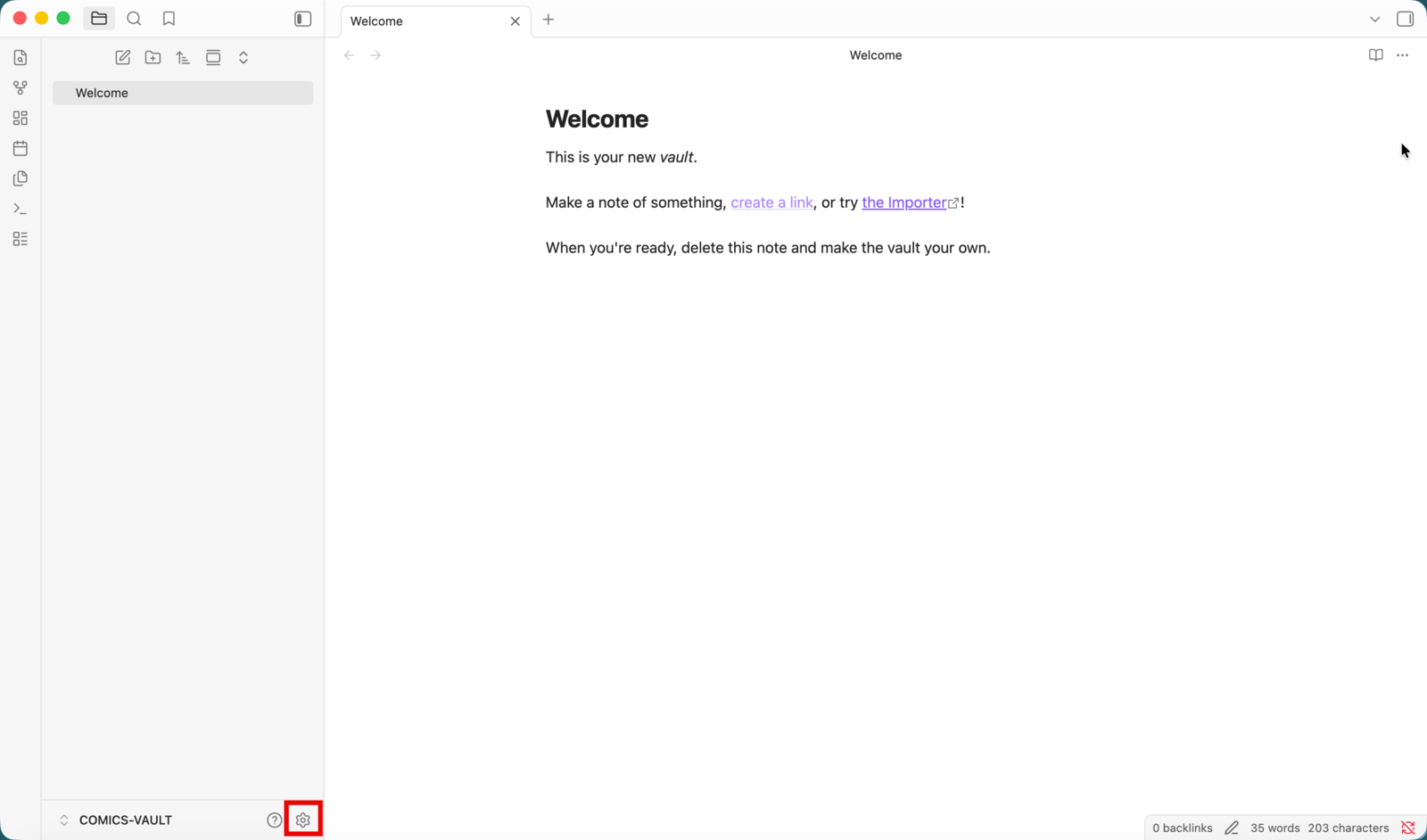The width and height of the screenshot is (1427, 840).
Task: Open the templates ribbon icon
Action: tap(21, 178)
